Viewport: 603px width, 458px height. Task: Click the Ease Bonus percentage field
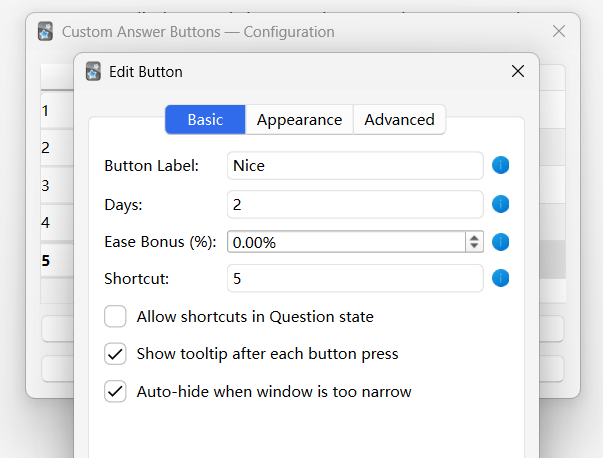click(x=346, y=242)
